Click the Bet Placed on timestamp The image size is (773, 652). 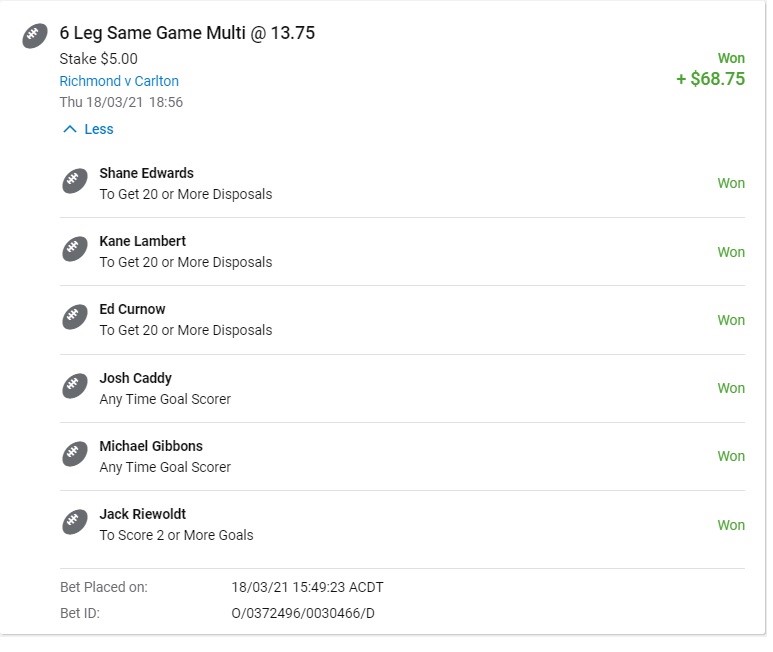[307, 587]
